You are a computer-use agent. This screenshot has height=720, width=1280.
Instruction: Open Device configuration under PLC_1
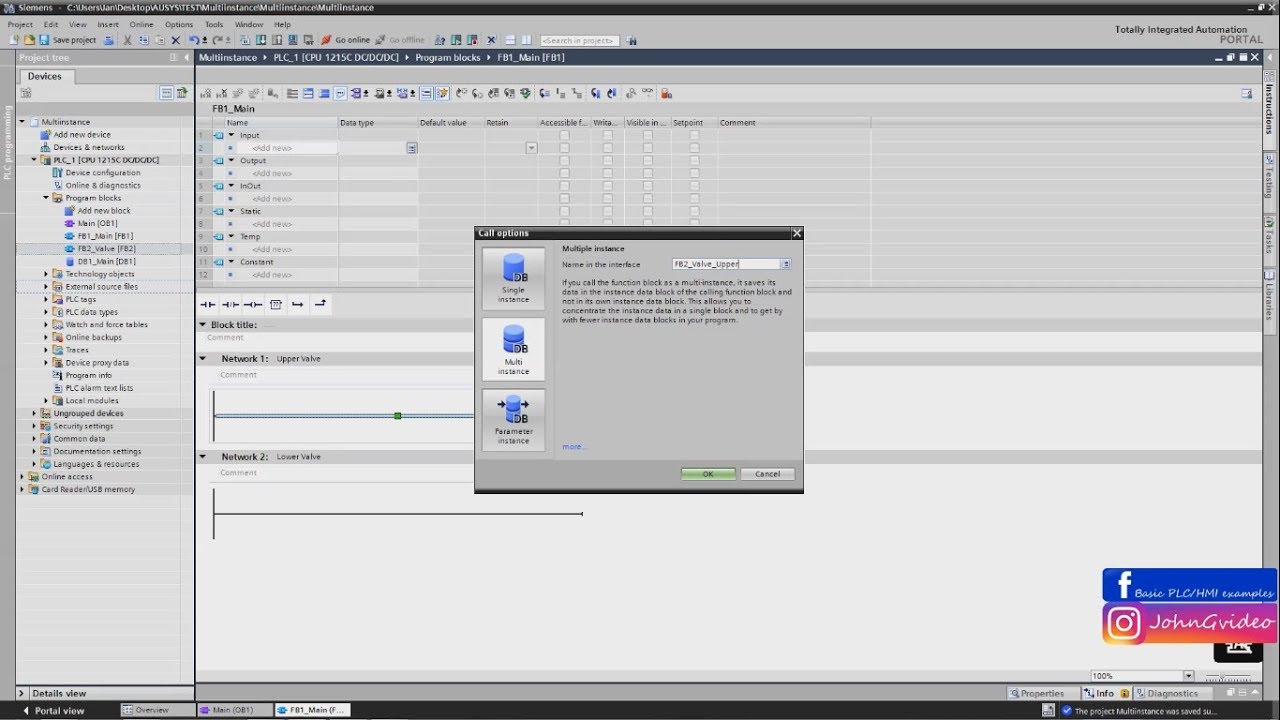(103, 173)
